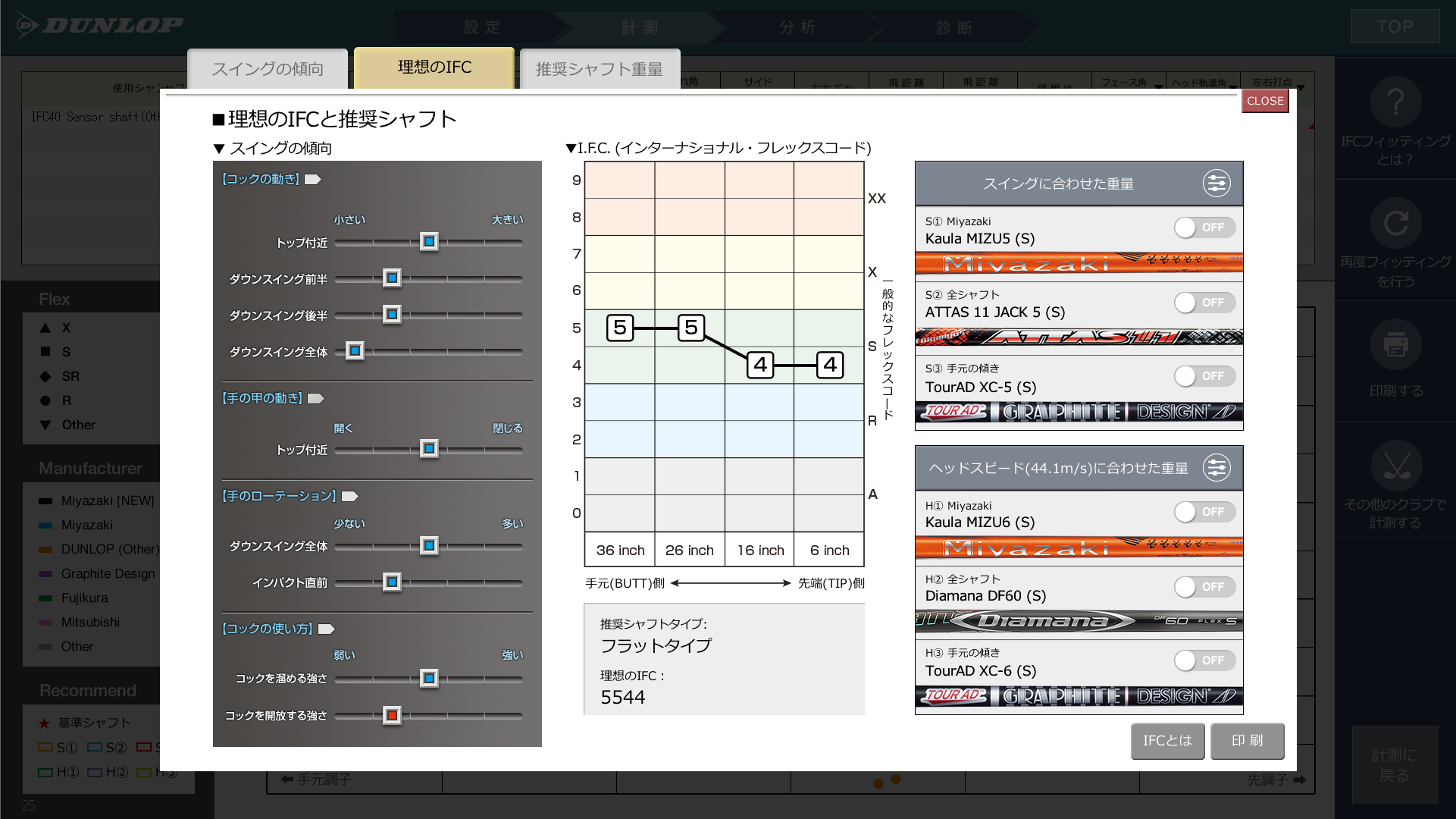Toggle S② legend checkbox in Recommend

tap(95, 748)
